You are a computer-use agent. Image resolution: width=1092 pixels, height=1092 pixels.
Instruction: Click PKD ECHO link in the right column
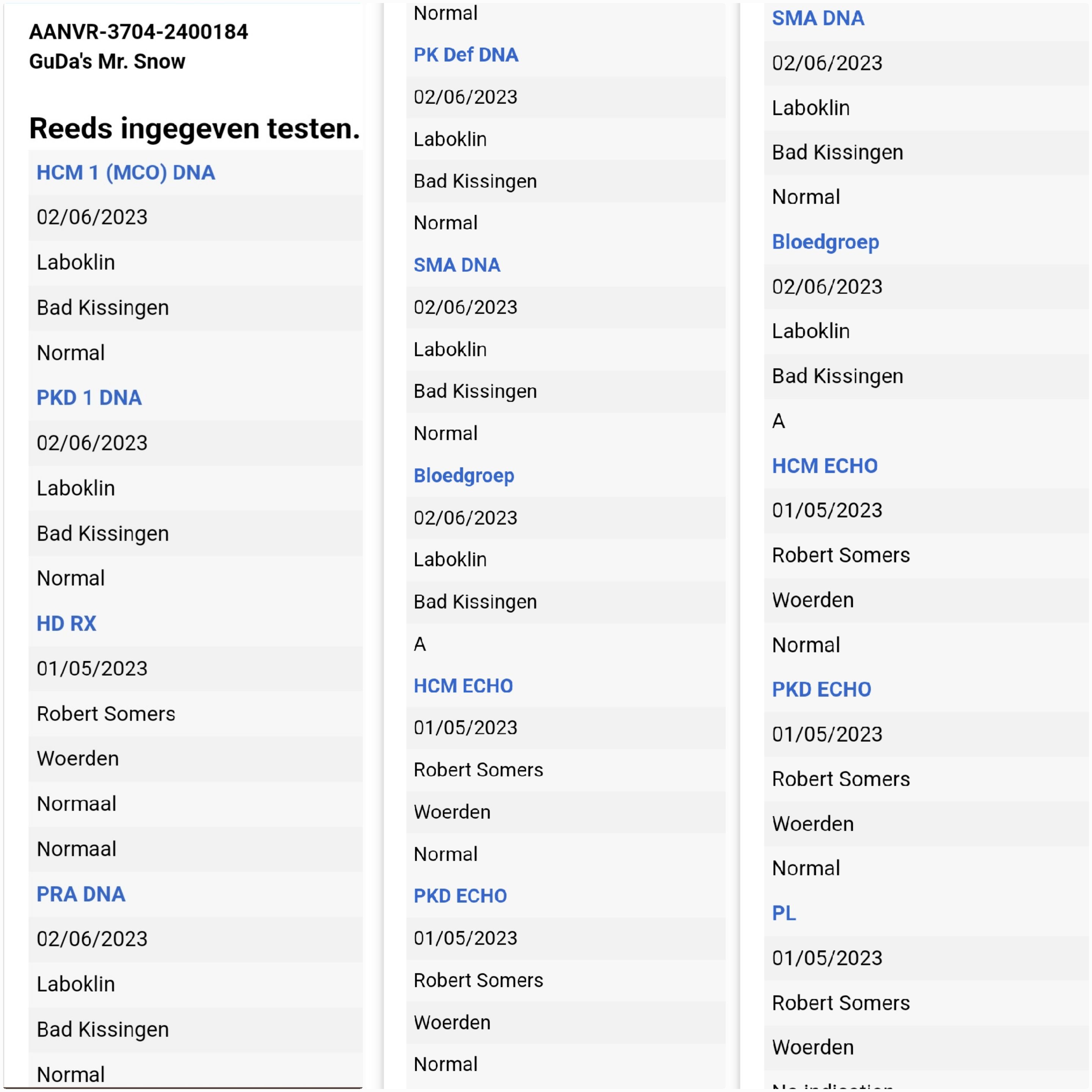click(821, 689)
